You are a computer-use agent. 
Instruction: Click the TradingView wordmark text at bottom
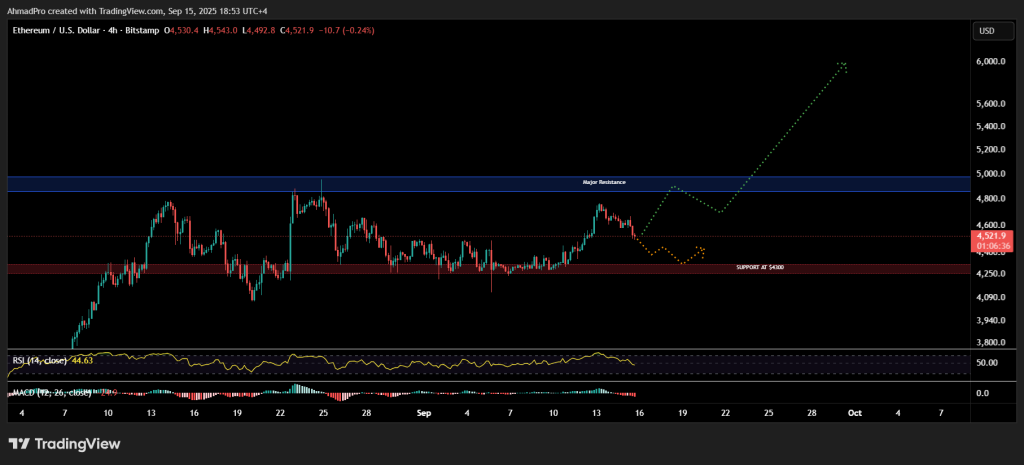80,443
